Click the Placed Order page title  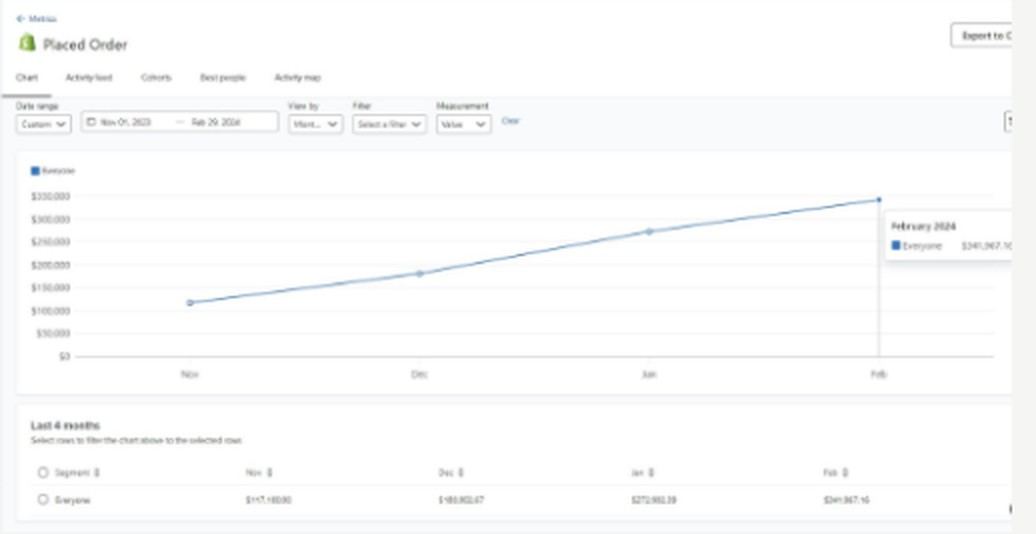pos(85,44)
